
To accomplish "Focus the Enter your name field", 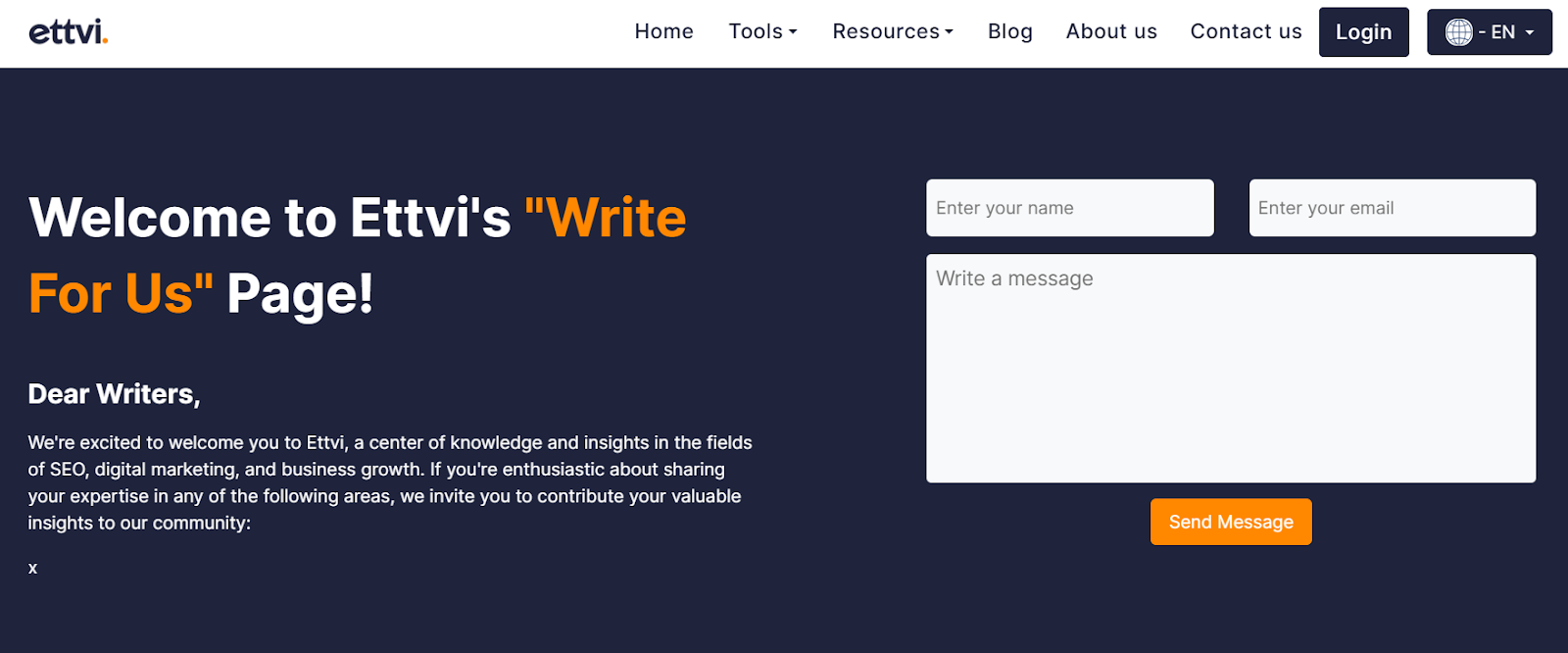I will [x=1069, y=208].
